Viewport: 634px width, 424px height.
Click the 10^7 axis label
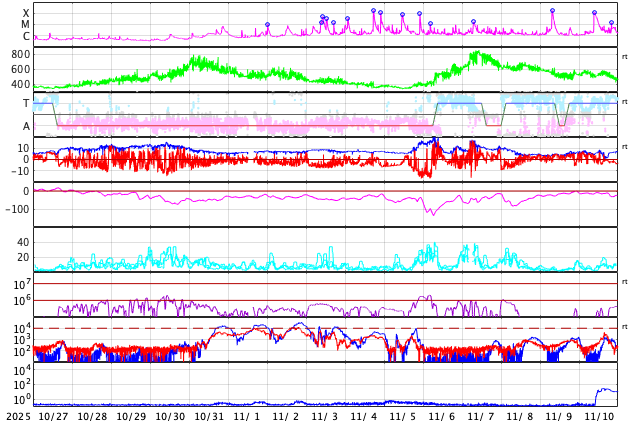pos(22,286)
